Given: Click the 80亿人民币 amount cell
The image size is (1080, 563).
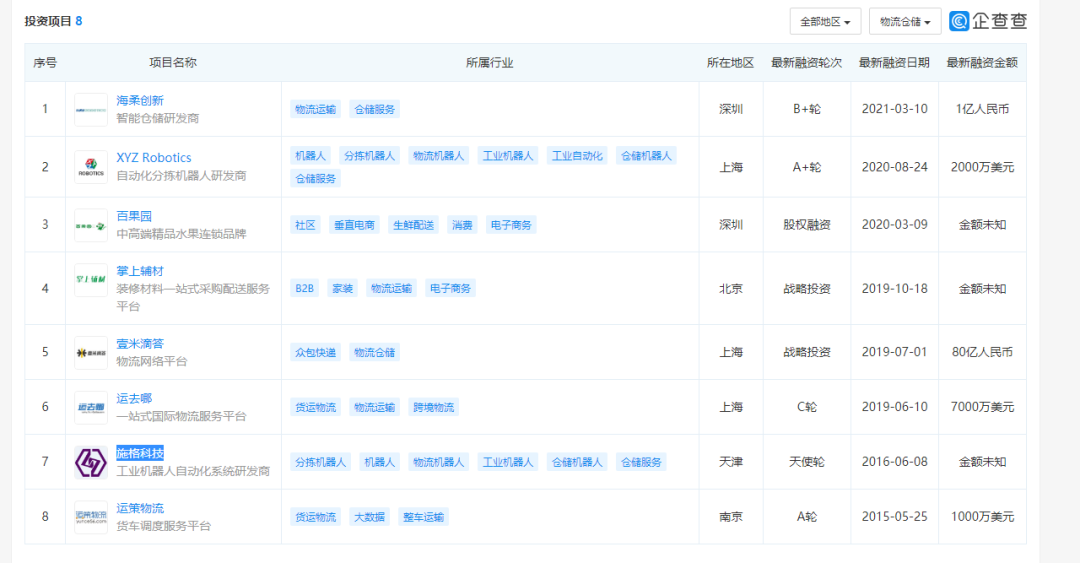Looking at the screenshot, I should coord(982,352).
